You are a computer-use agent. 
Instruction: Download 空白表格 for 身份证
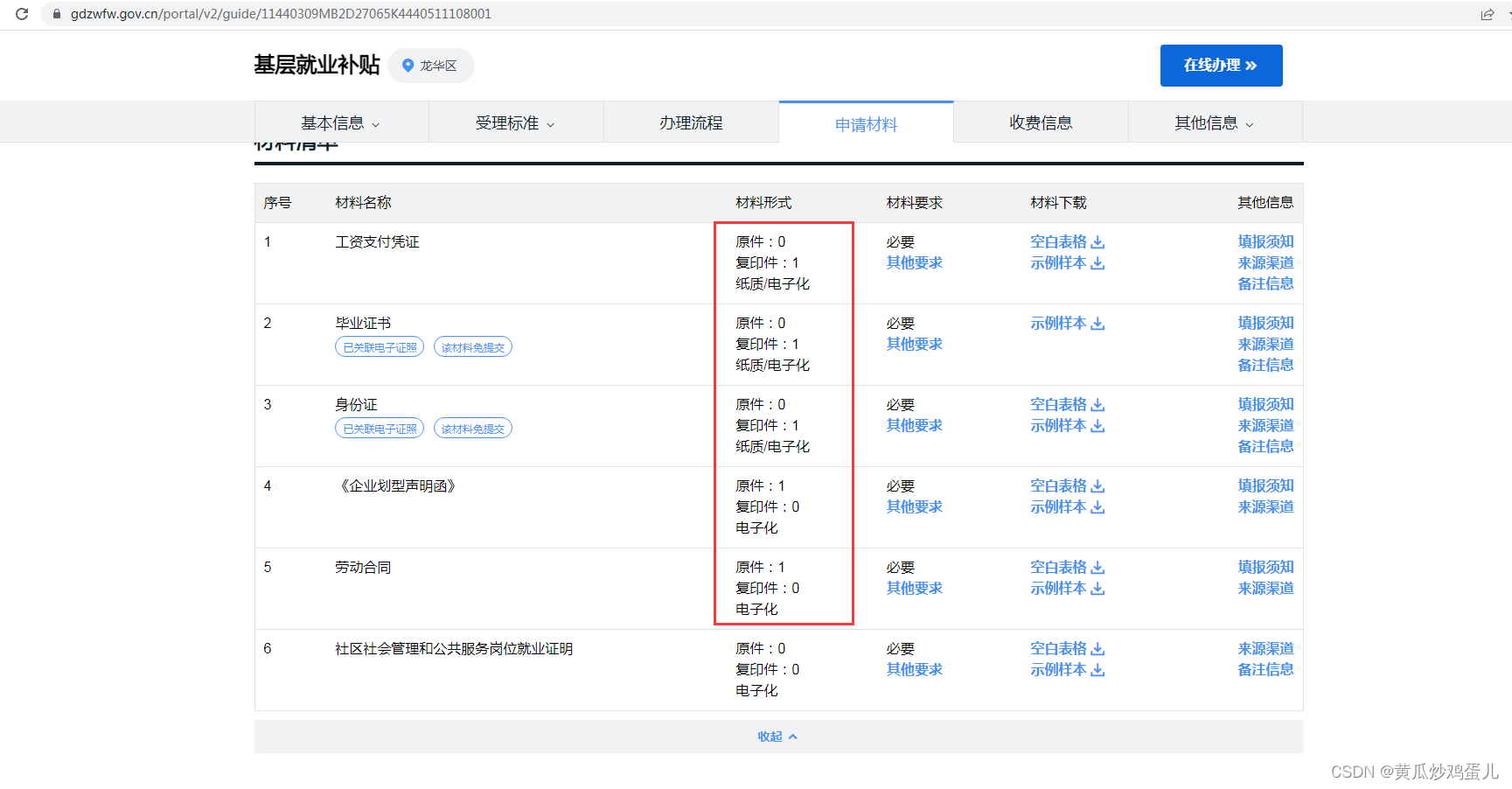tap(1067, 404)
